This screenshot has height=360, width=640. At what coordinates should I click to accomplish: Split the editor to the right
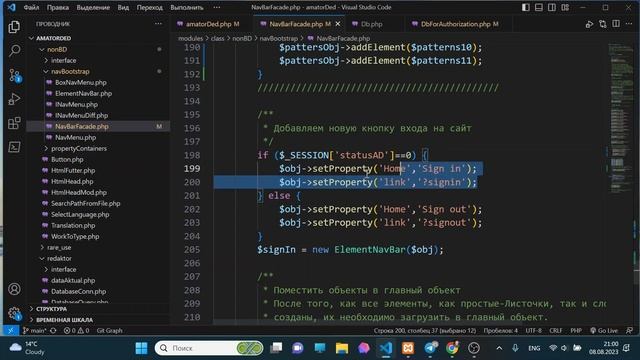pyautogui.click(x=616, y=24)
